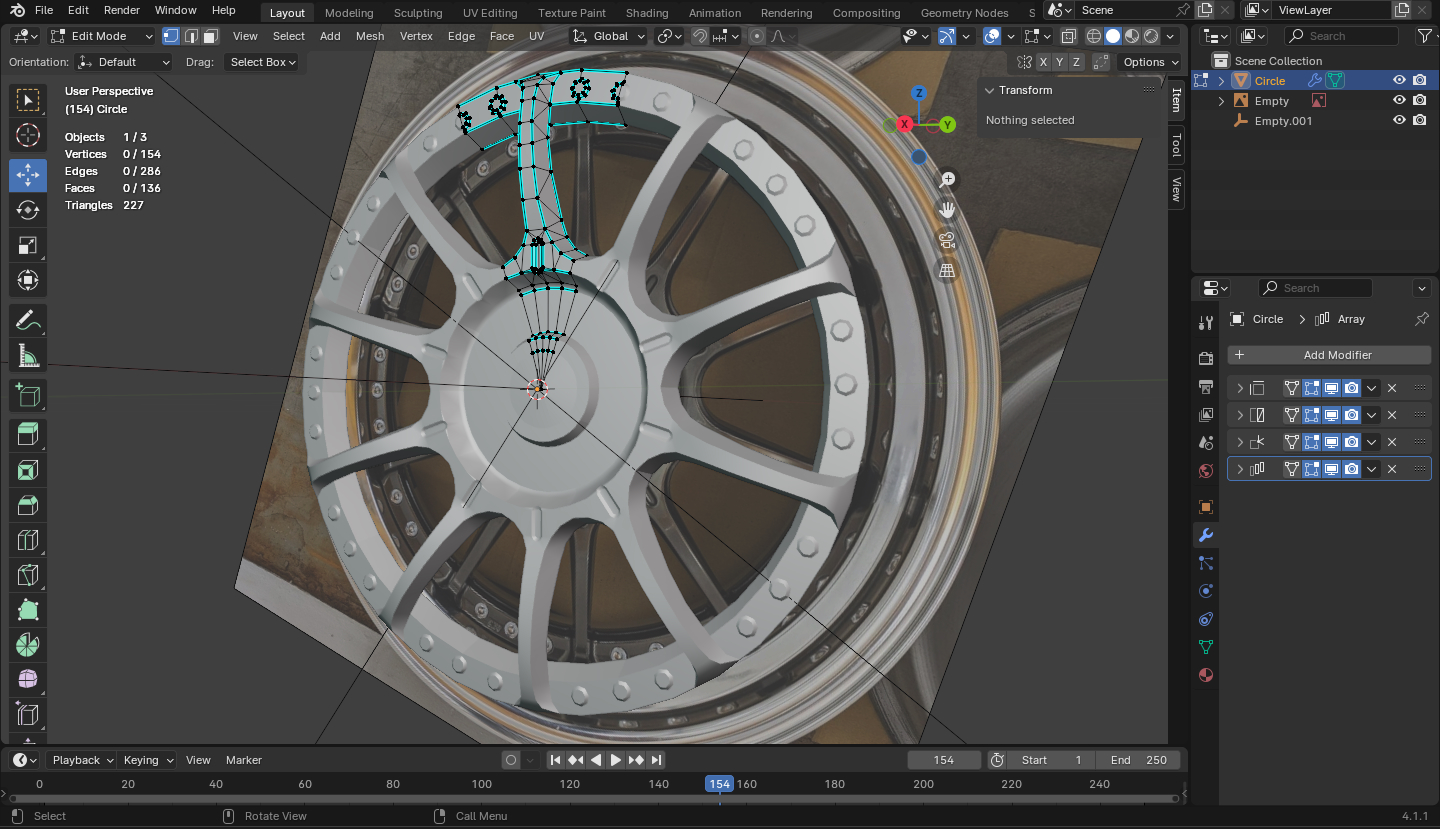1440x829 pixels.
Task: Activate the 3D Cursor tool
Action: (28, 135)
